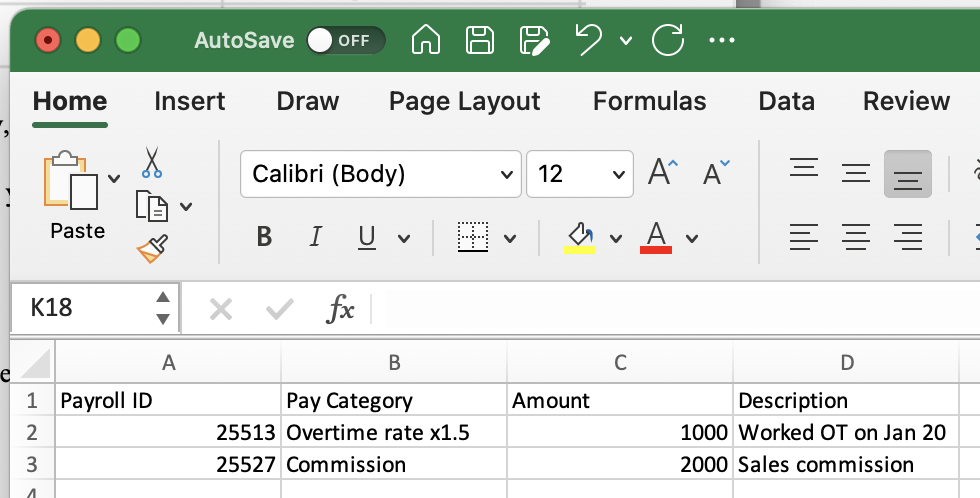
Task: Click the Format Painter brush icon
Action: [x=152, y=249]
